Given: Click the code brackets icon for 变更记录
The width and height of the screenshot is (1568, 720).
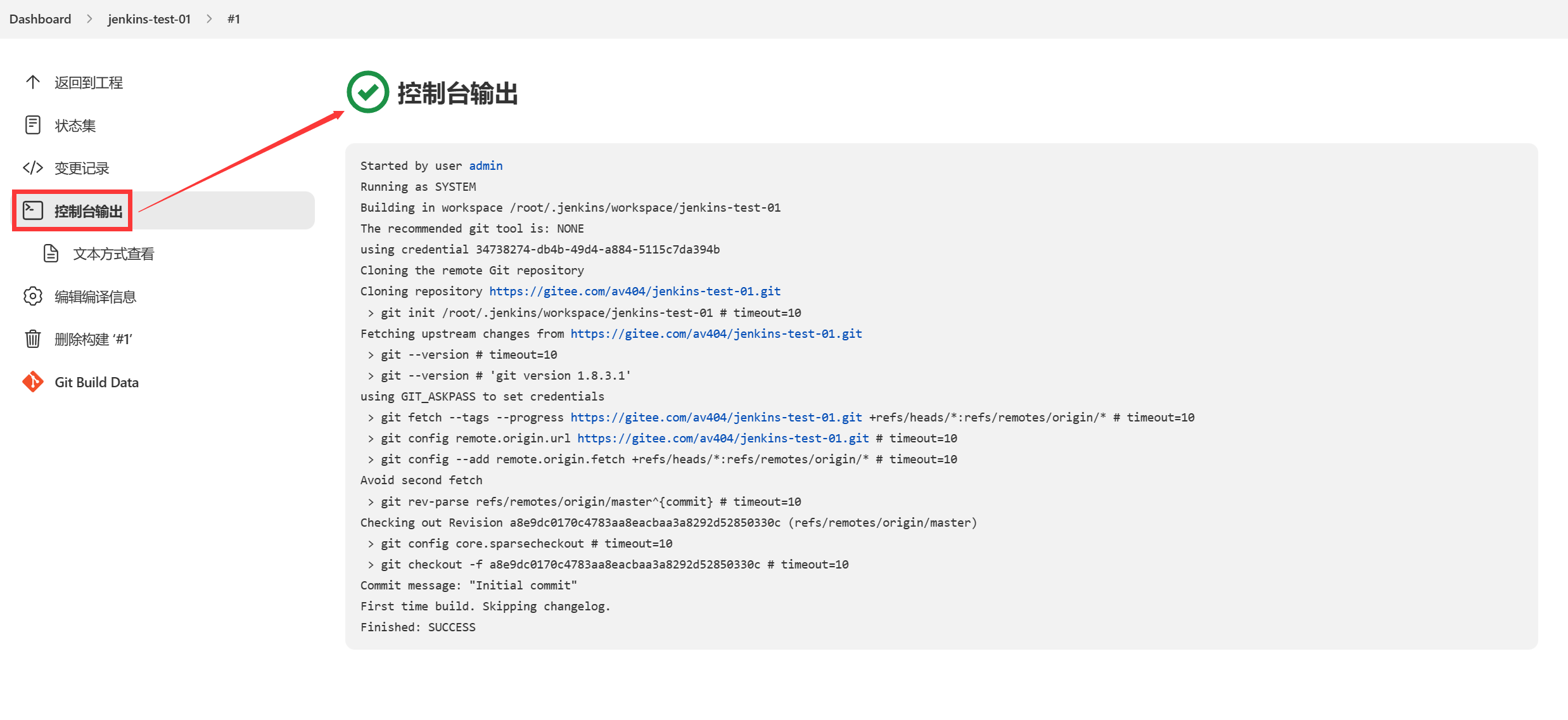Looking at the screenshot, I should [33, 168].
